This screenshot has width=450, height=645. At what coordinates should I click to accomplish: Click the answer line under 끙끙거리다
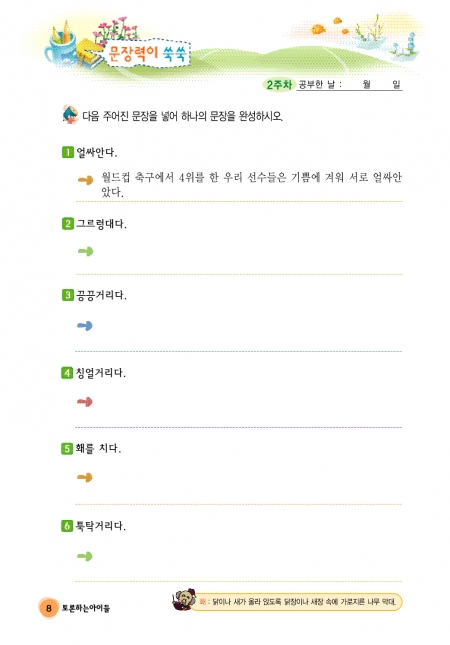[239, 351]
